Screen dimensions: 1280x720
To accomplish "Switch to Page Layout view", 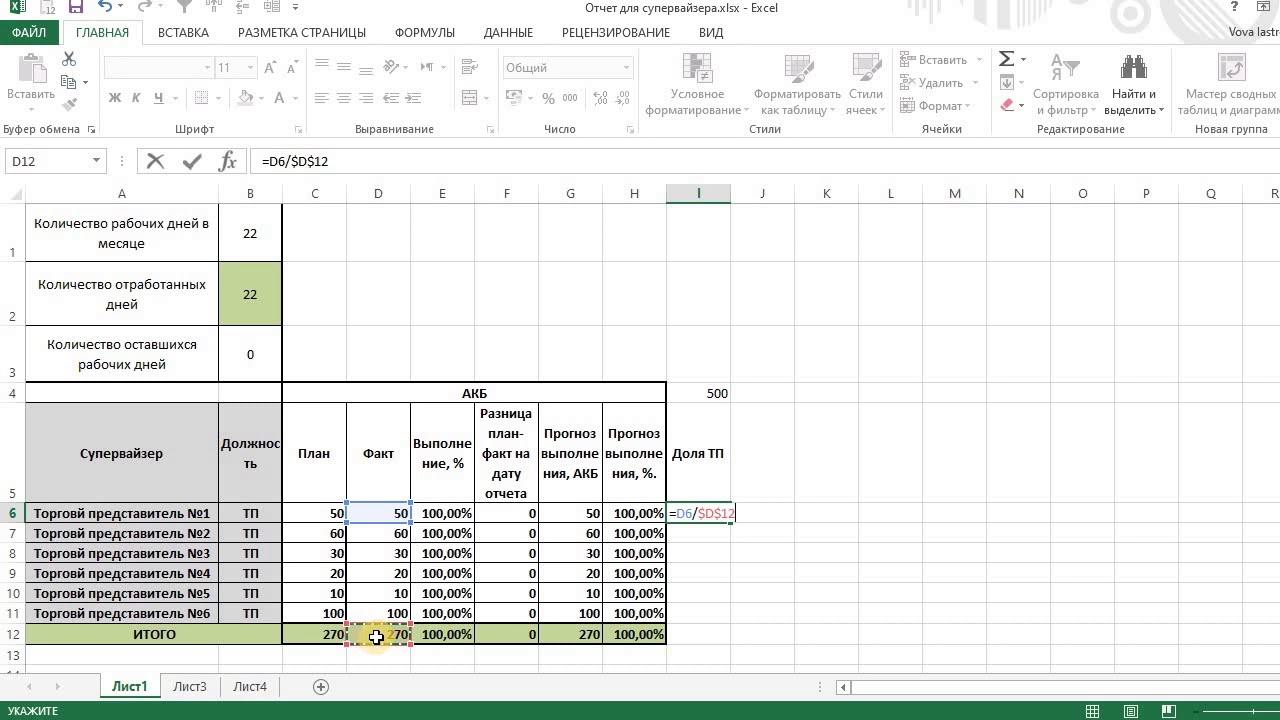I will pos(1131,711).
